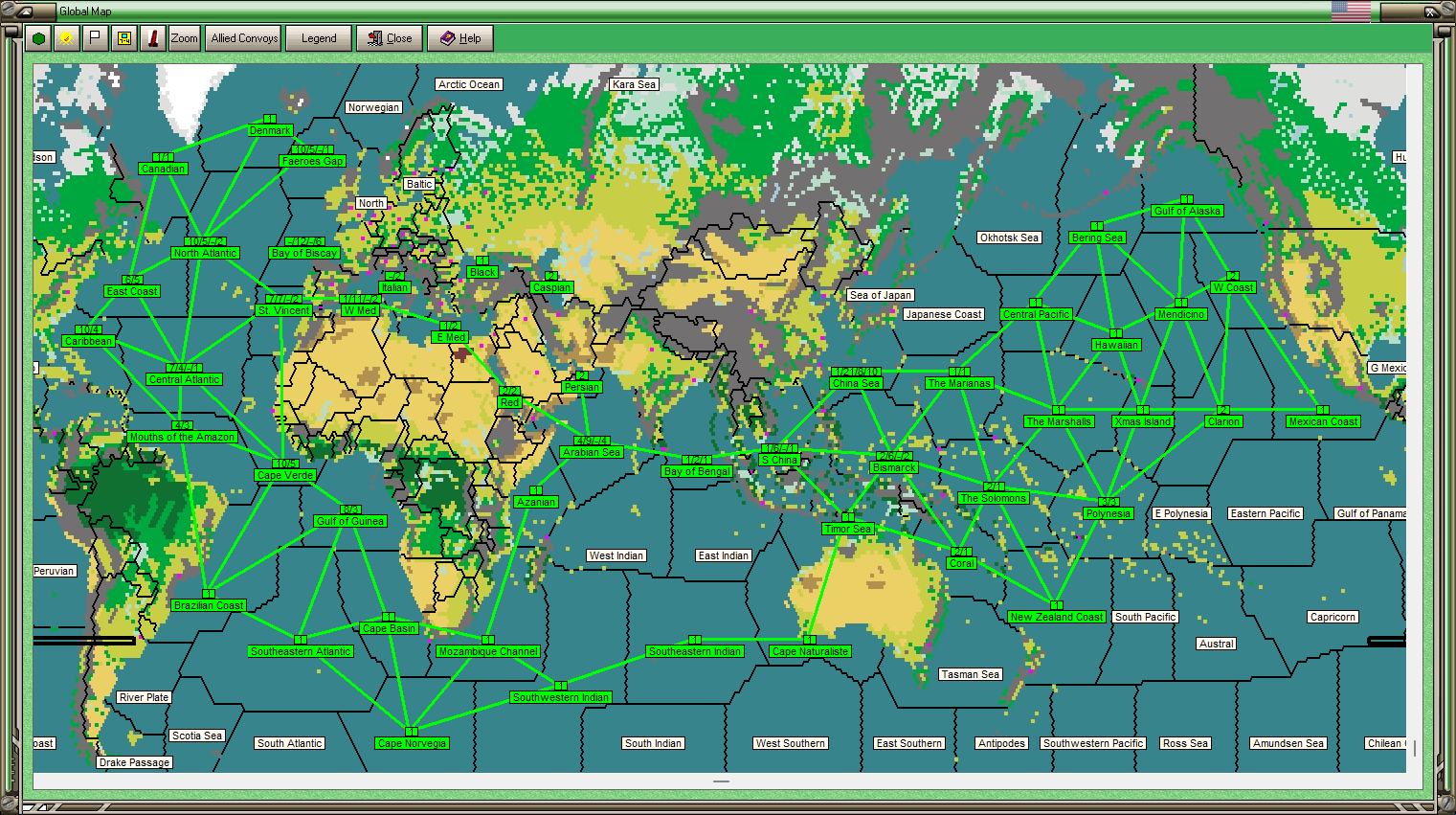The width and height of the screenshot is (1456, 815).
Task: Click the "The Marshalls" zone label
Action: click(x=1059, y=421)
